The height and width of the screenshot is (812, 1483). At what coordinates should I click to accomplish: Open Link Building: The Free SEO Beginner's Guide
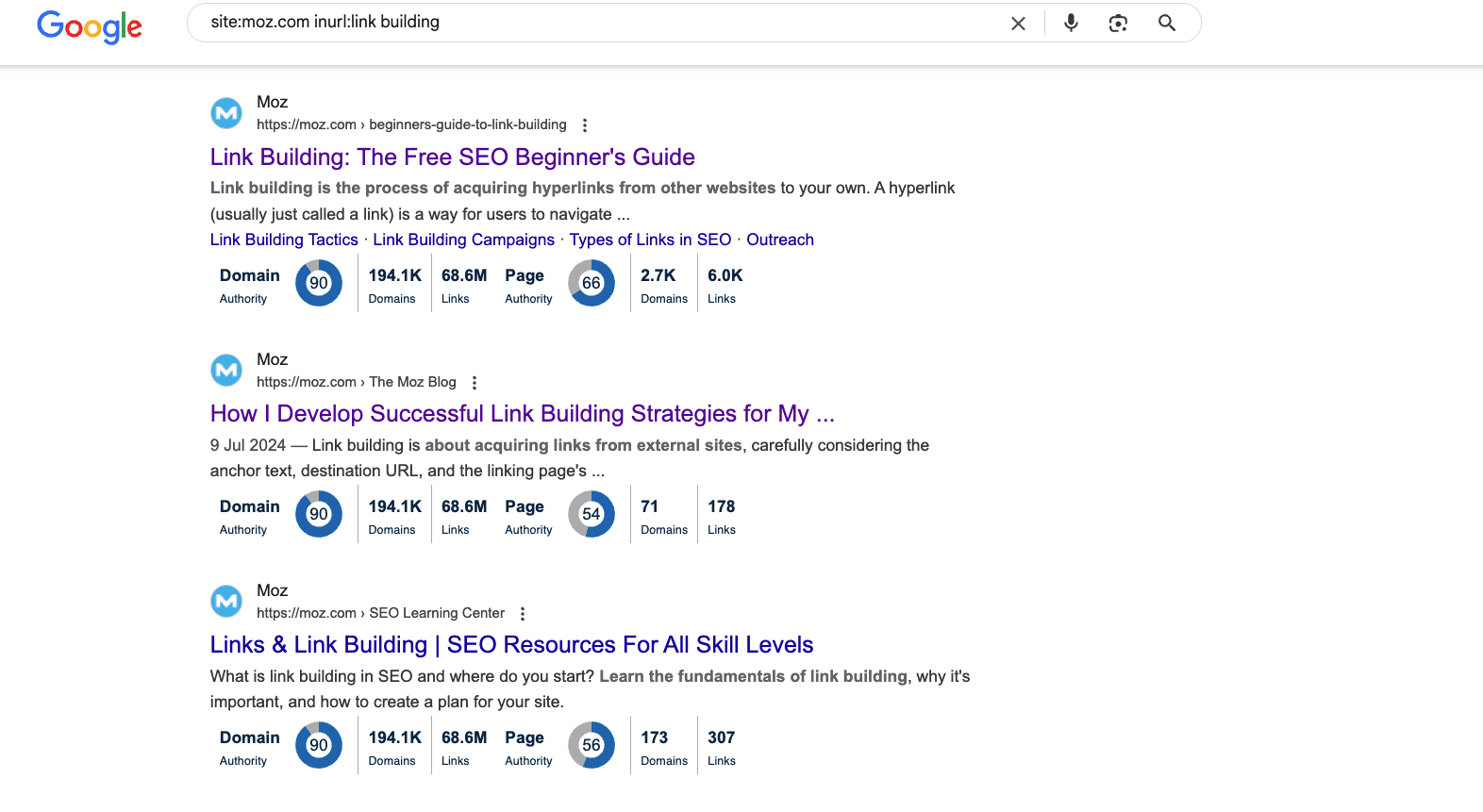click(x=452, y=157)
